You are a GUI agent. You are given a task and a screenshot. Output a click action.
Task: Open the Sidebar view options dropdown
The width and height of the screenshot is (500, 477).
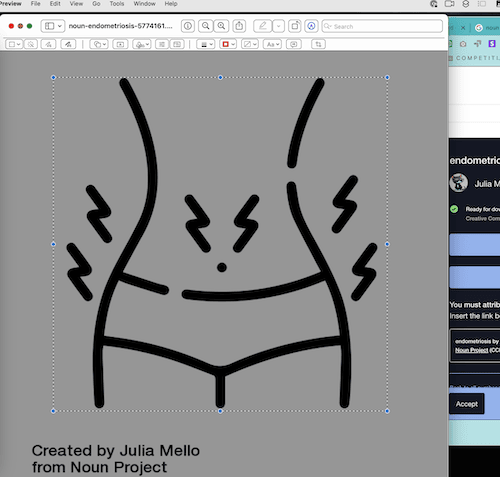click(x=53, y=26)
